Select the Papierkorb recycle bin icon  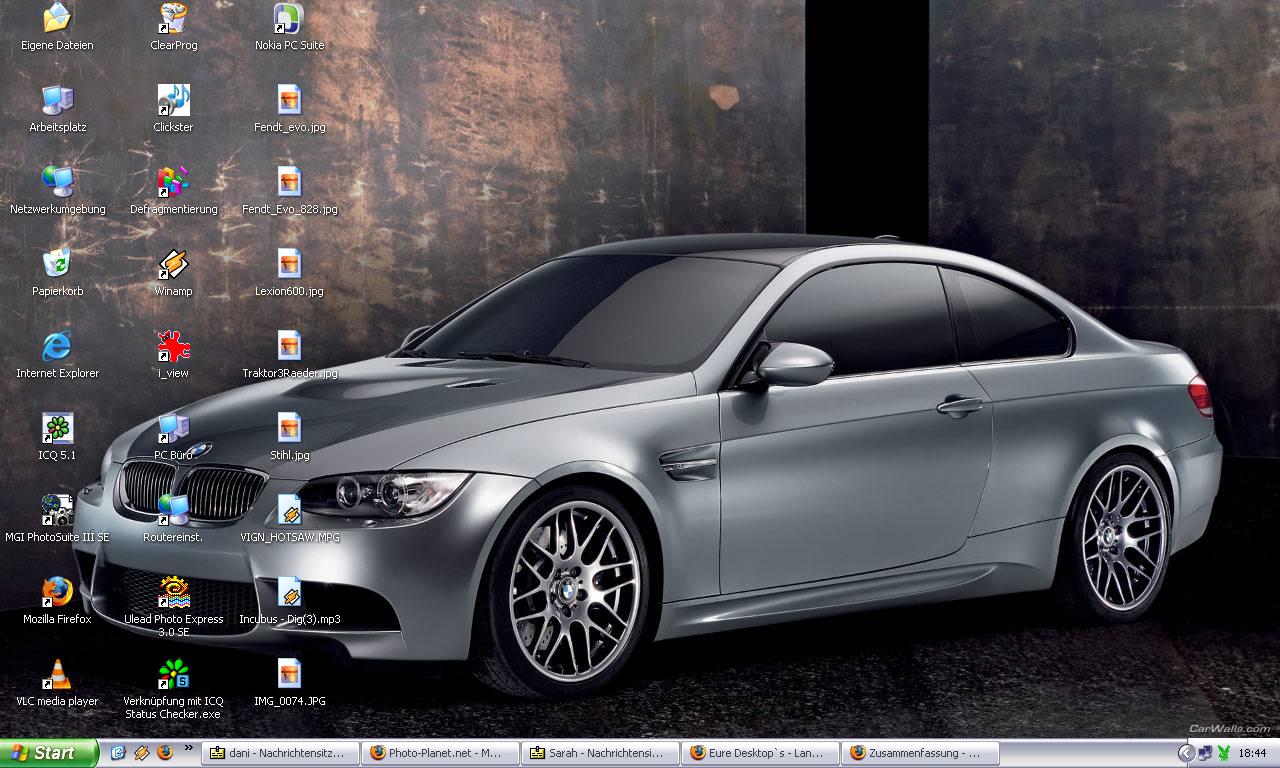(57, 265)
